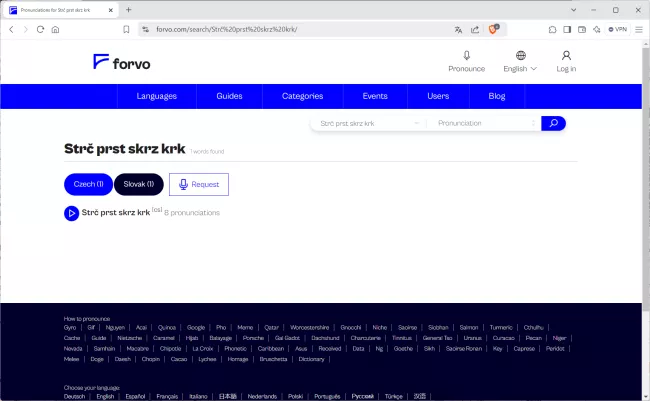Click the browser back arrow
Viewport: 650px width, 401px height.
click(x=11, y=29)
